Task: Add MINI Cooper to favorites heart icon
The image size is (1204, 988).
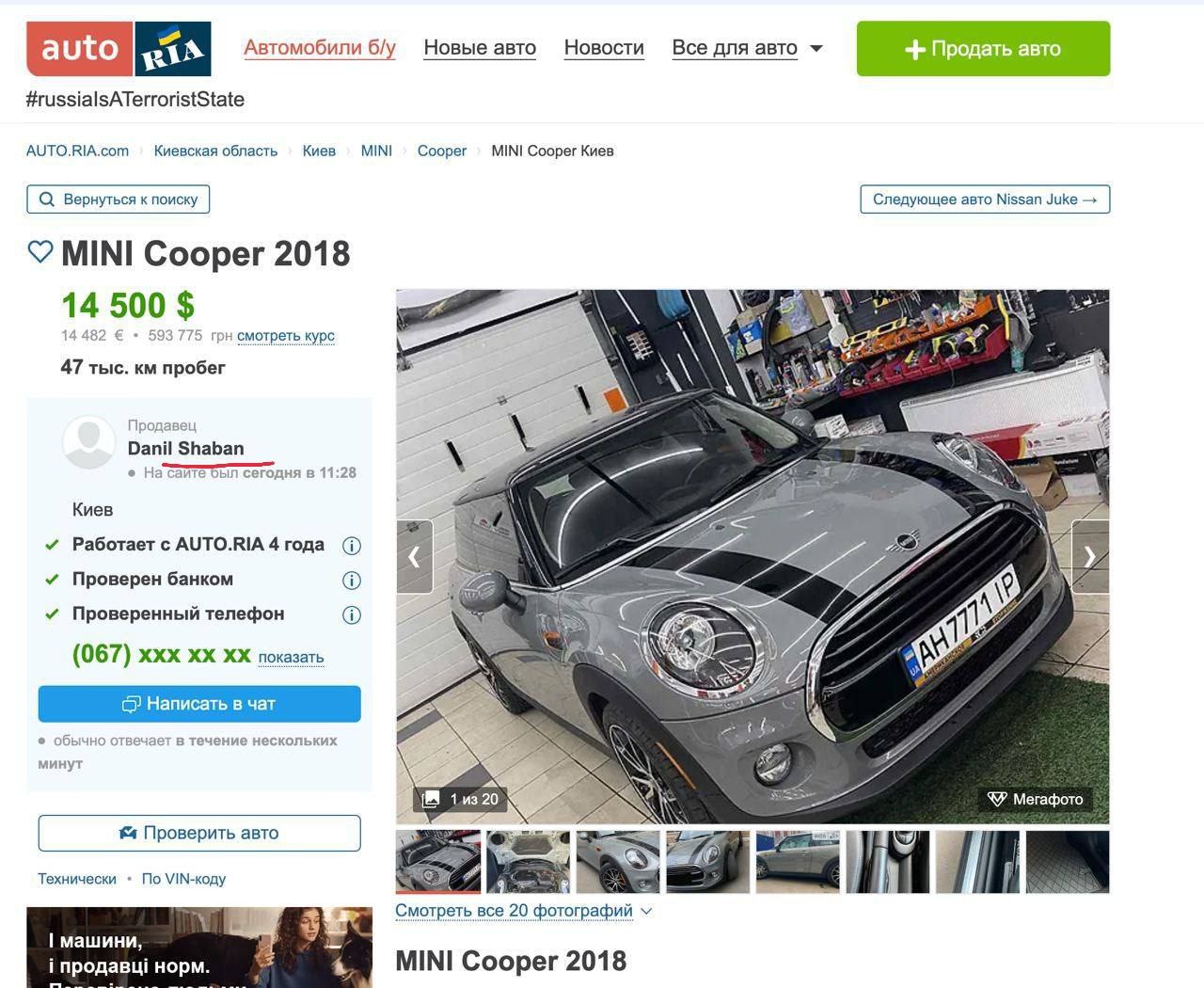Action: pos(40,252)
